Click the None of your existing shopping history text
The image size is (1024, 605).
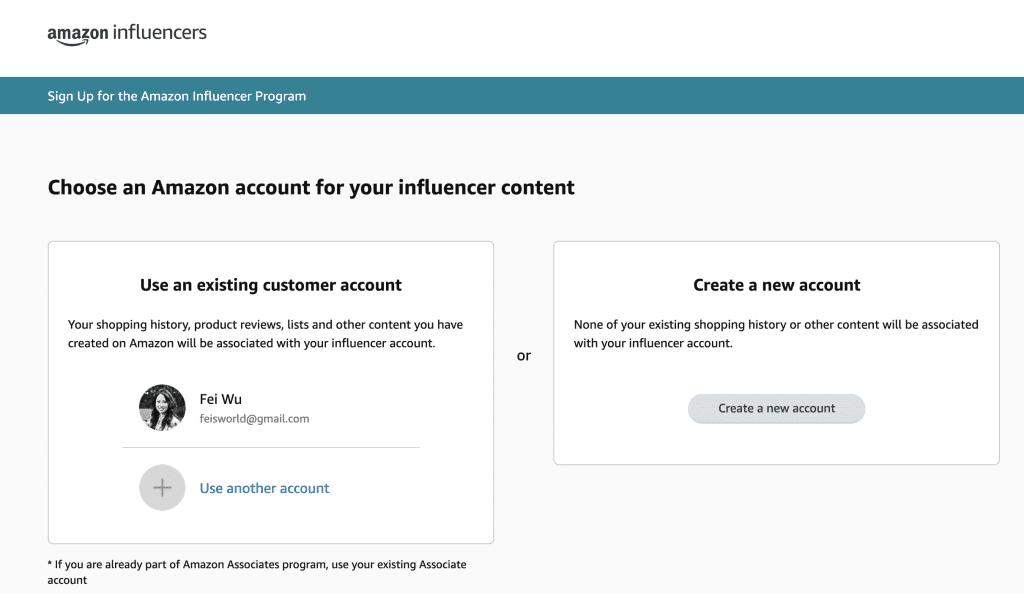776,334
